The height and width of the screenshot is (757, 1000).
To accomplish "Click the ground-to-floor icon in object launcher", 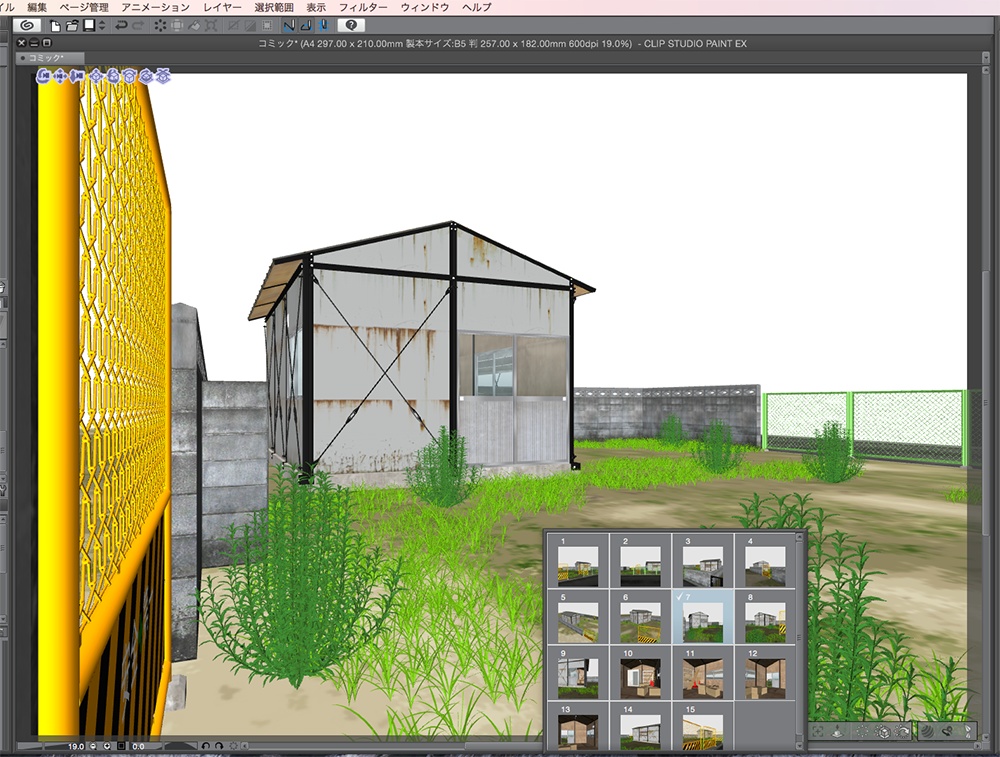I will coord(839,731).
